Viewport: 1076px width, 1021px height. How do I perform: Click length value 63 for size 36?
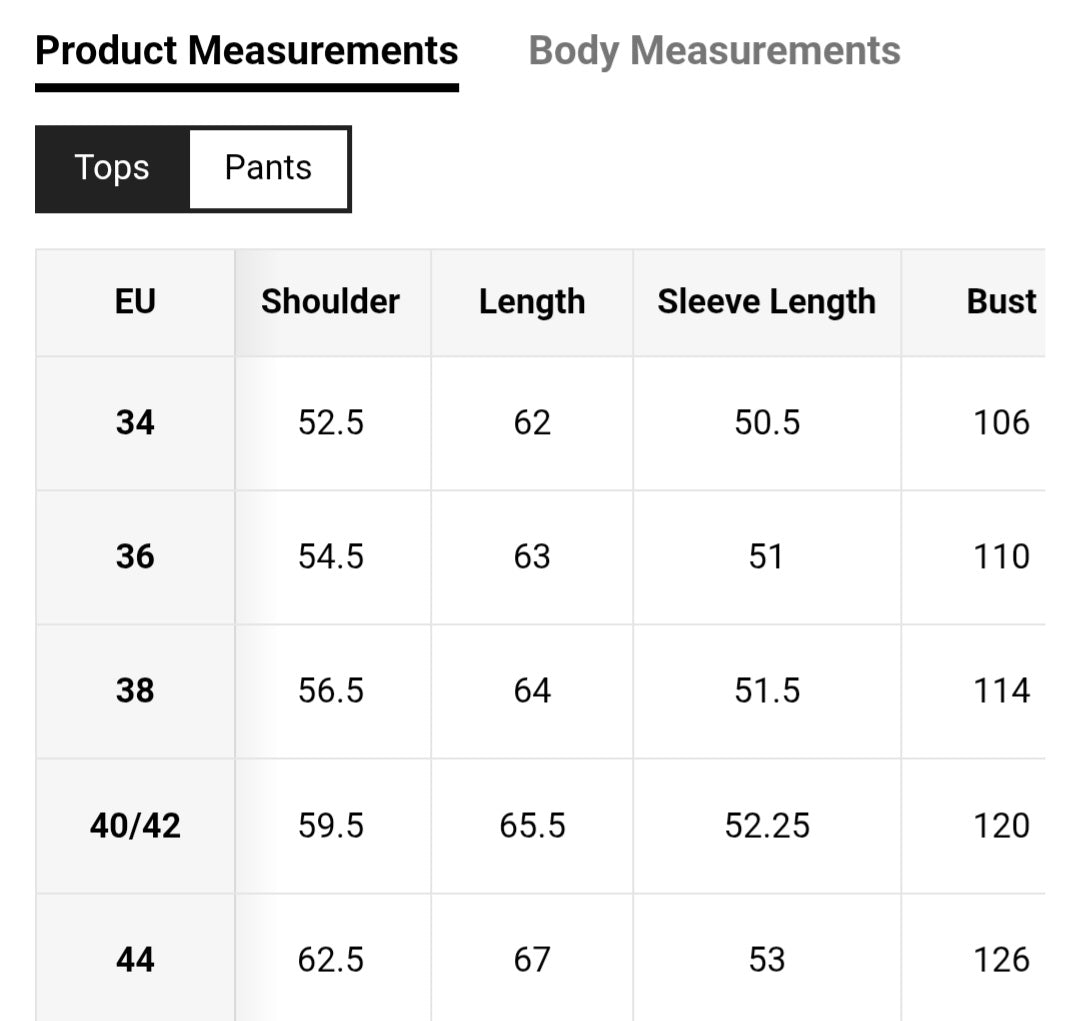[x=531, y=557]
